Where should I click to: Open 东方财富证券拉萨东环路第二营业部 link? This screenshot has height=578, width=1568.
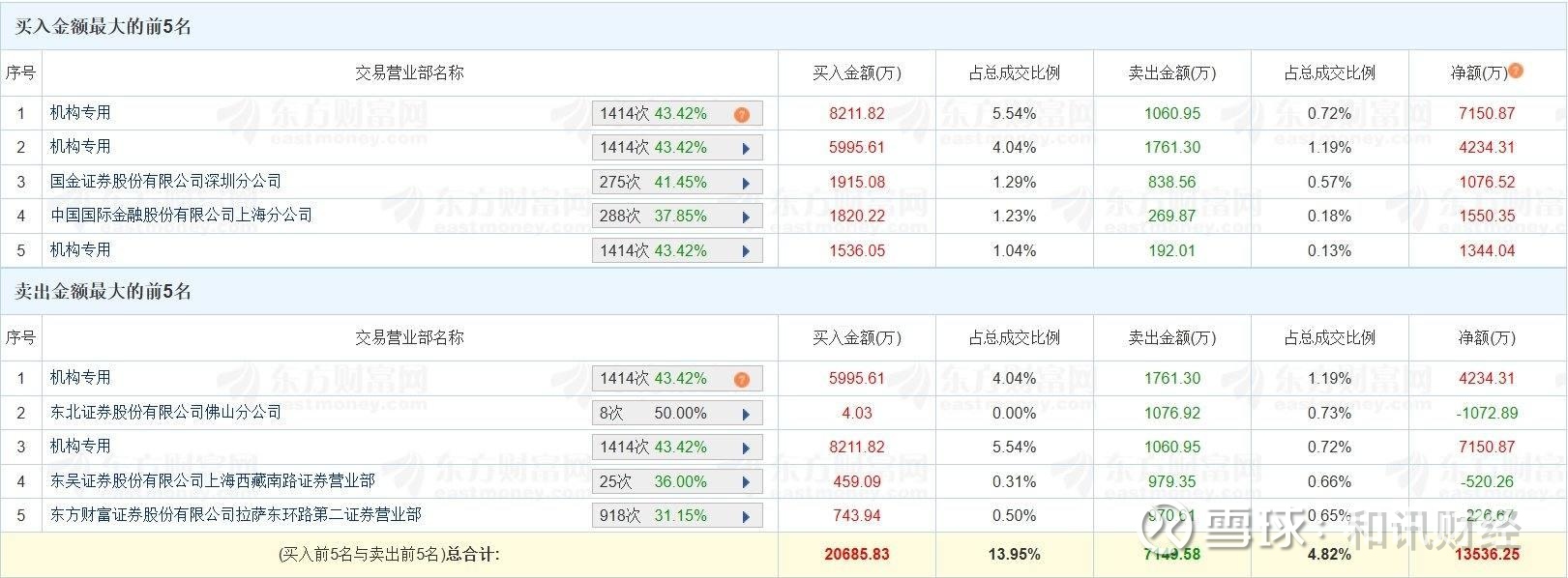point(235,514)
